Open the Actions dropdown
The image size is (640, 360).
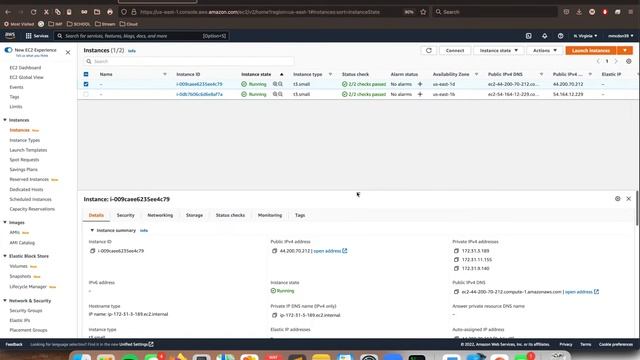(544, 51)
